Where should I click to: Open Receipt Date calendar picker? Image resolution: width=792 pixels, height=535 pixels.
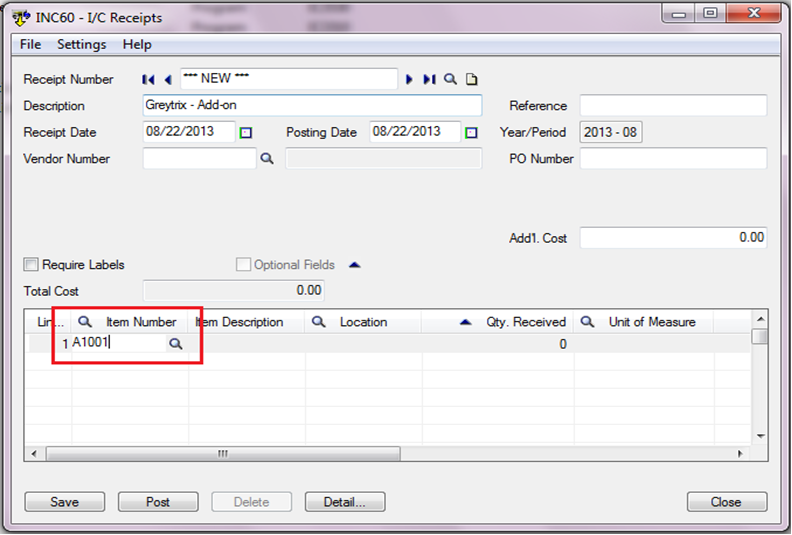point(246,133)
